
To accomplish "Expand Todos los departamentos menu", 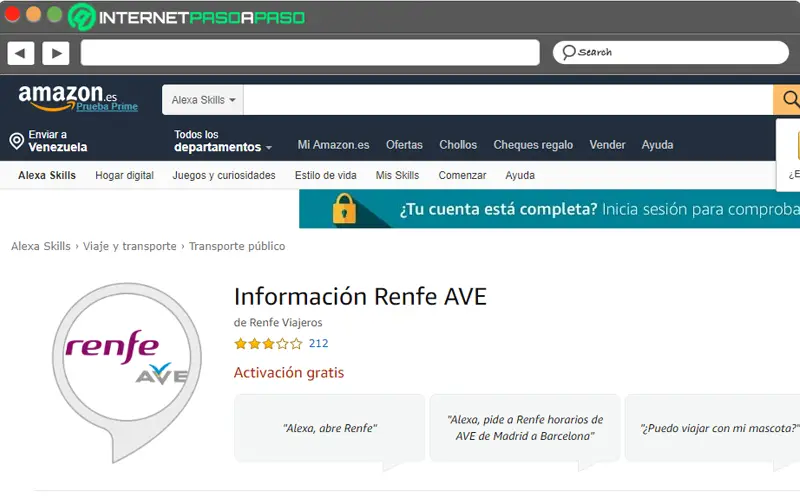I will click(222, 141).
